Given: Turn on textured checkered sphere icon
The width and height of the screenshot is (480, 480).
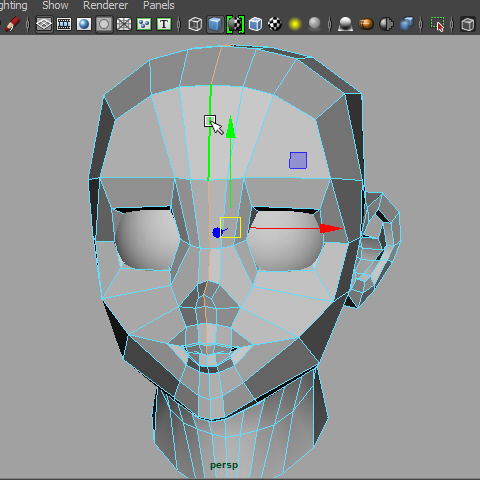Looking at the screenshot, I should [x=275, y=24].
